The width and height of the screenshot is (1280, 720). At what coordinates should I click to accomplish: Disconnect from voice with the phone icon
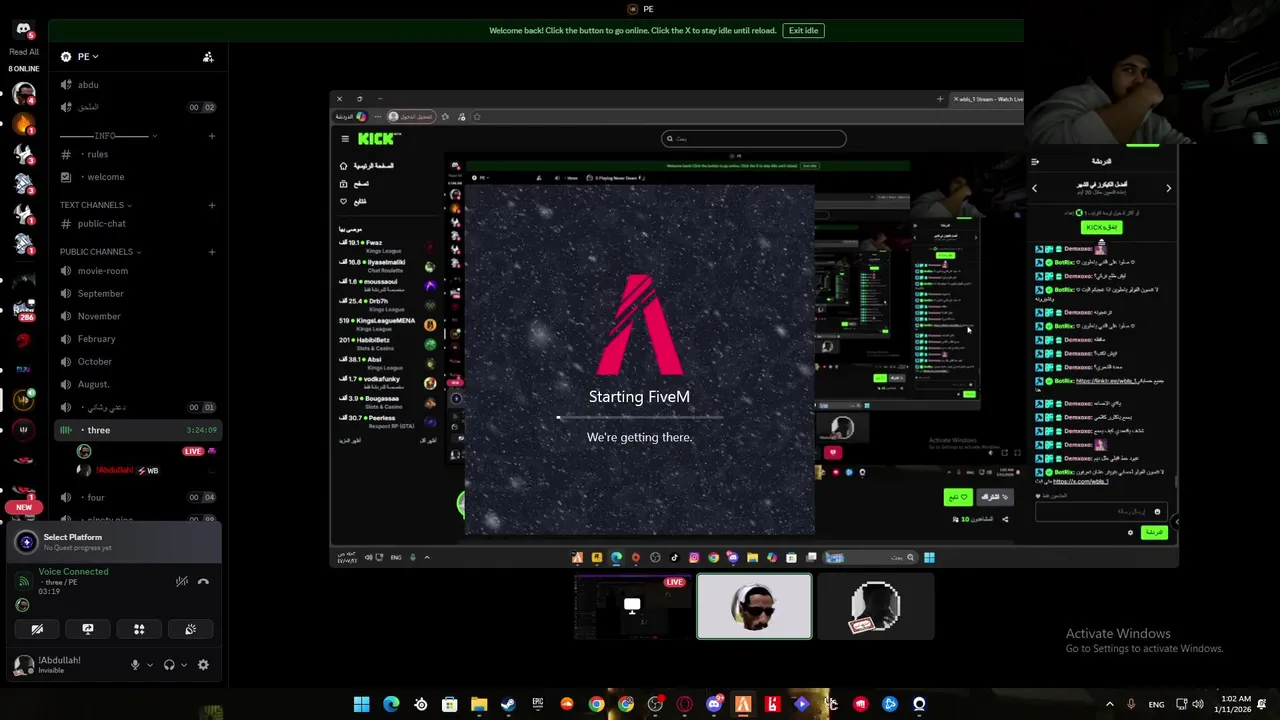[x=203, y=581]
